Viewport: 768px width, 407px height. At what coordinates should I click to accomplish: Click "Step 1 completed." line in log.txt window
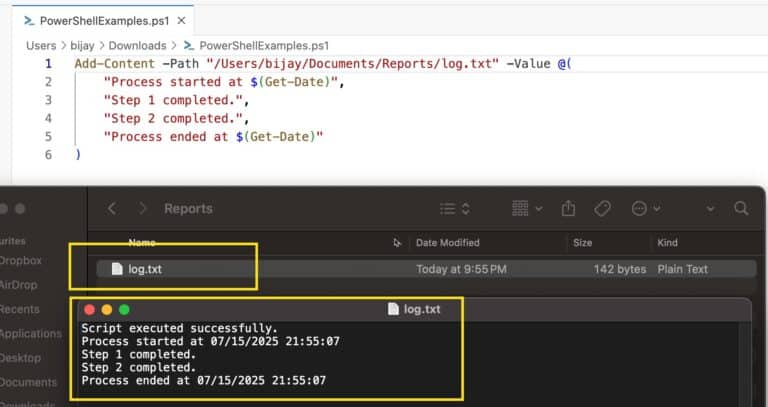[139, 355]
